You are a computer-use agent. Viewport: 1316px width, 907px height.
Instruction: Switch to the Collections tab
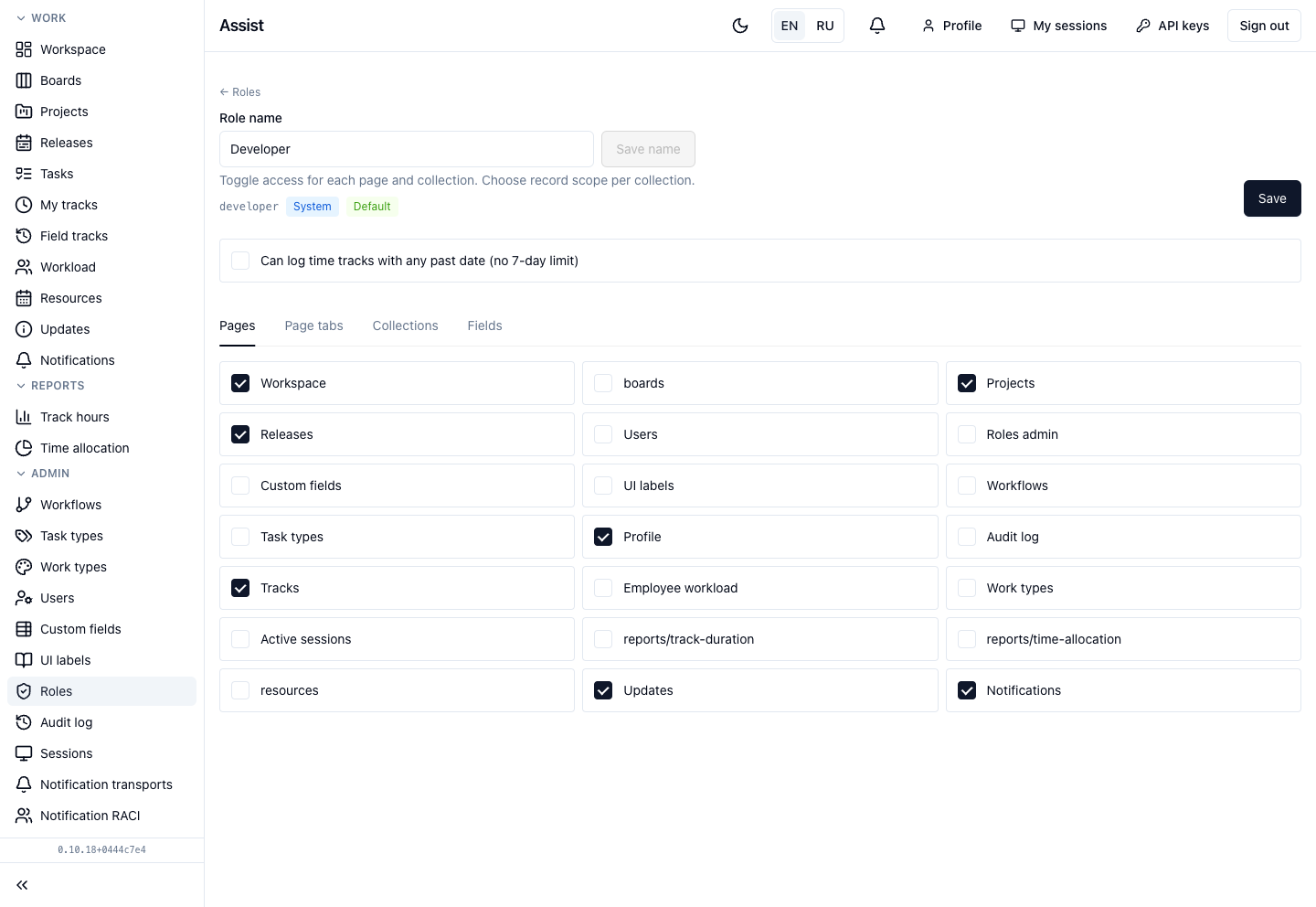[405, 325]
